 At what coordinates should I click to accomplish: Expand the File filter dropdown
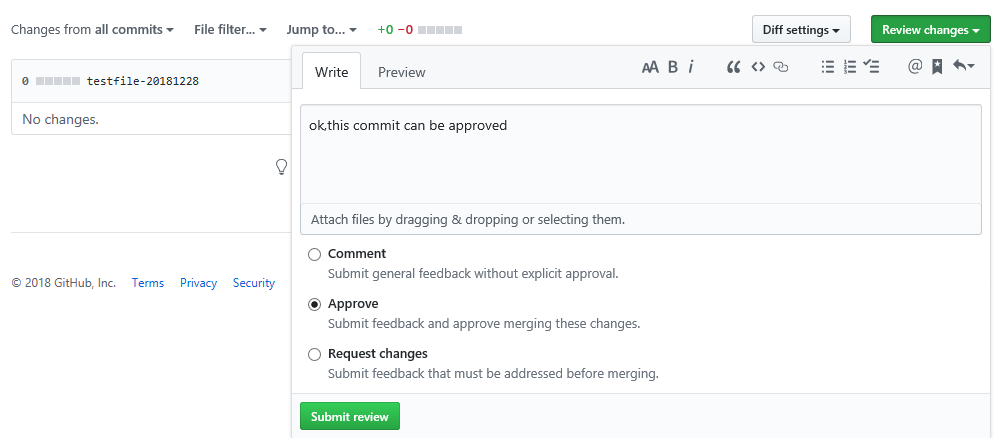coord(230,30)
